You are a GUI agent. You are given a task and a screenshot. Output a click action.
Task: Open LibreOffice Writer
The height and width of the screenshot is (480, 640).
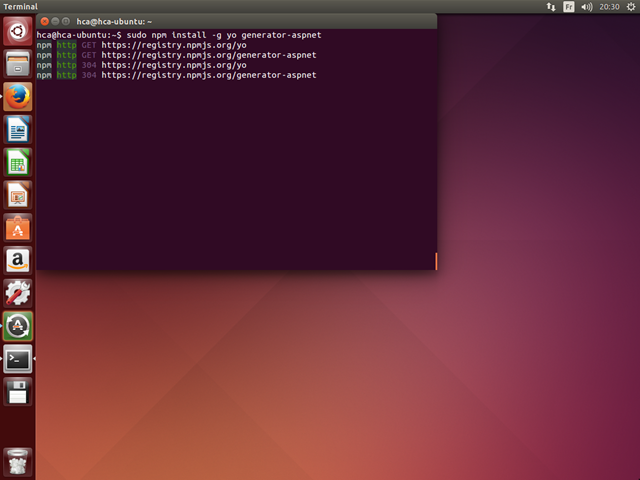click(18, 129)
